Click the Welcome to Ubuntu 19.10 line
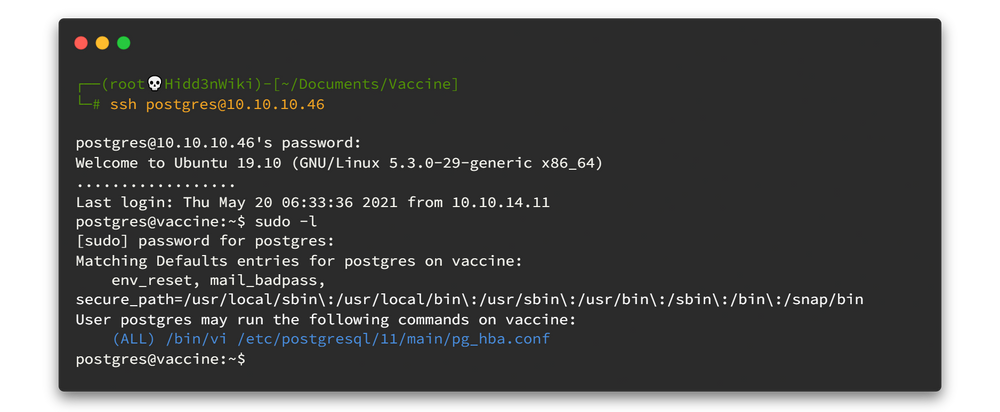The height and width of the screenshot is (412, 1000). click(x=339, y=162)
